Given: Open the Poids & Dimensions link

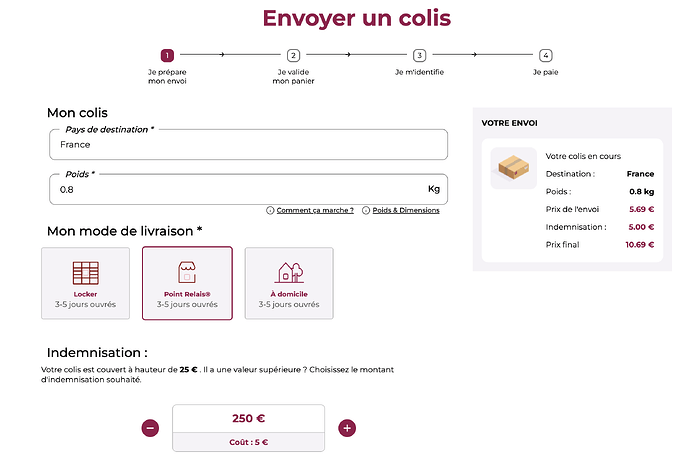Looking at the screenshot, I should [405, 210].
